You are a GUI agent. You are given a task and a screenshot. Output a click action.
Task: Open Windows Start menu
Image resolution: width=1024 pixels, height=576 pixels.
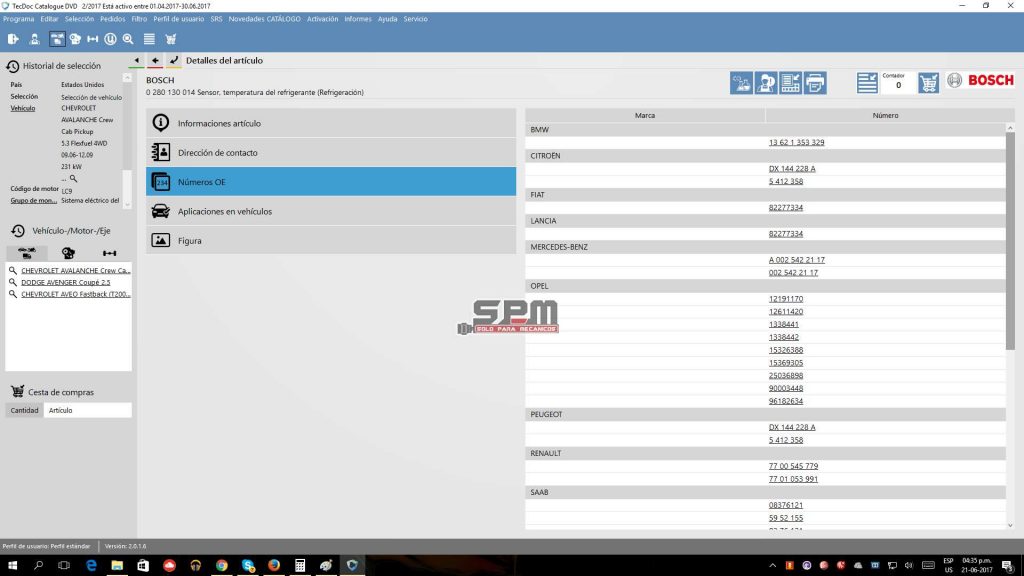(x=12, y=566)
